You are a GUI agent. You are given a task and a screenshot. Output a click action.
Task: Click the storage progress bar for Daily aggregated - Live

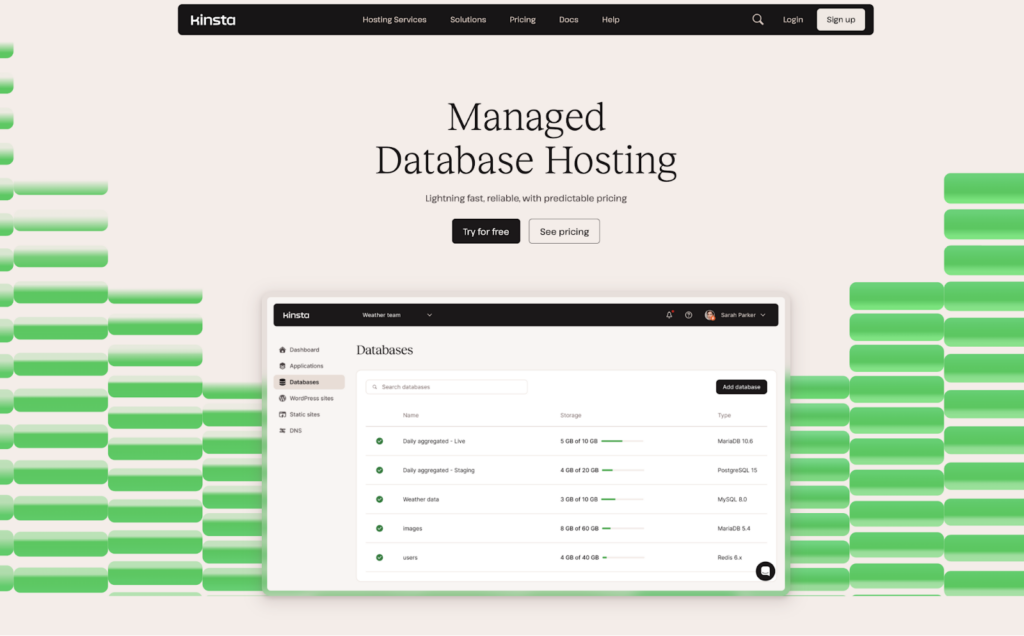coord(620,440)
